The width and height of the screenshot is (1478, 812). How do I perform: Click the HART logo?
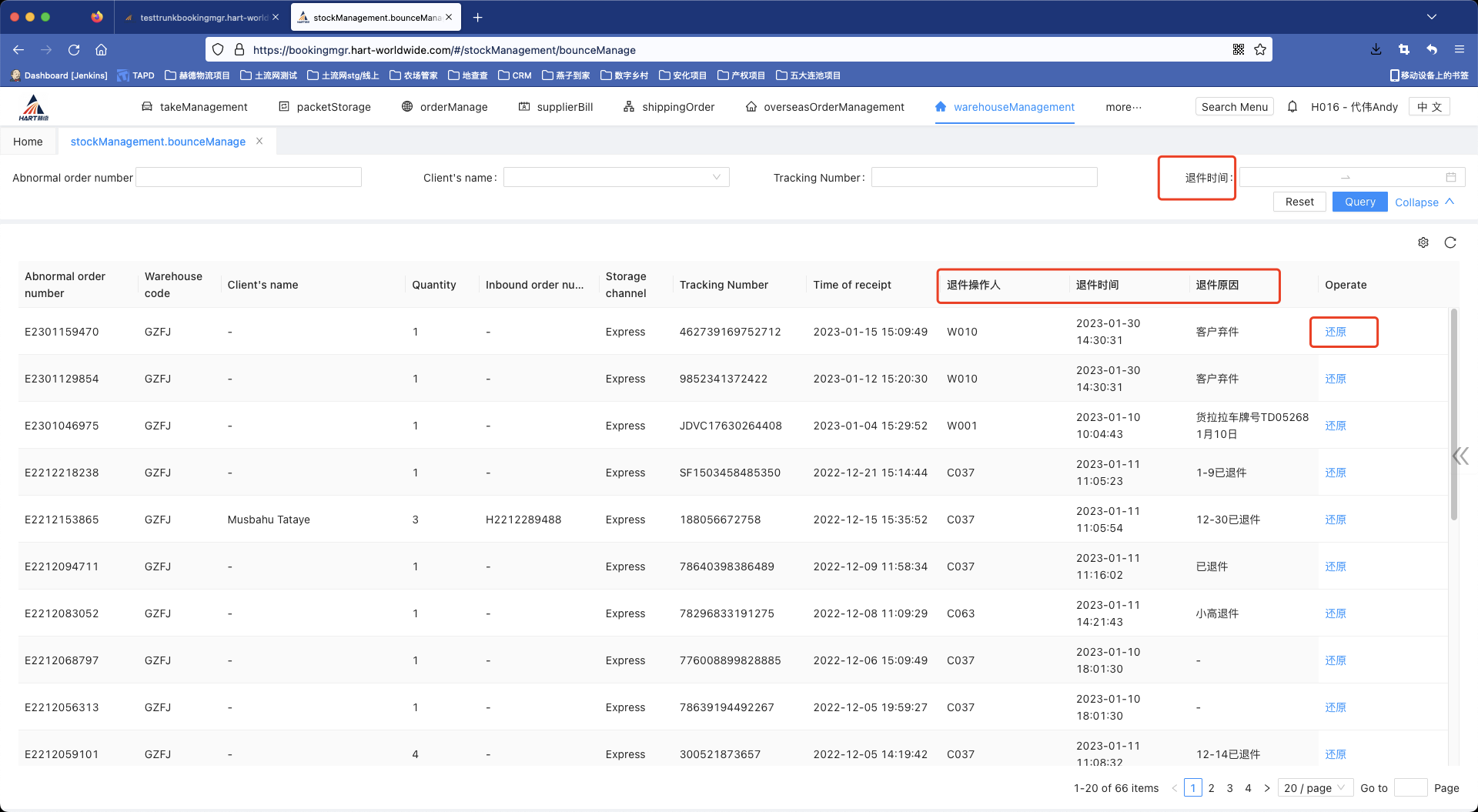[x=34, y=108]
